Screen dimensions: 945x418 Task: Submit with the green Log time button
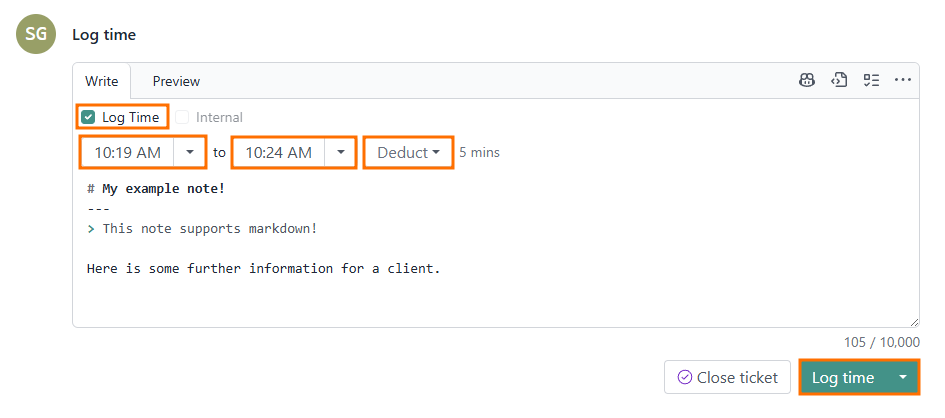(843, 377)
